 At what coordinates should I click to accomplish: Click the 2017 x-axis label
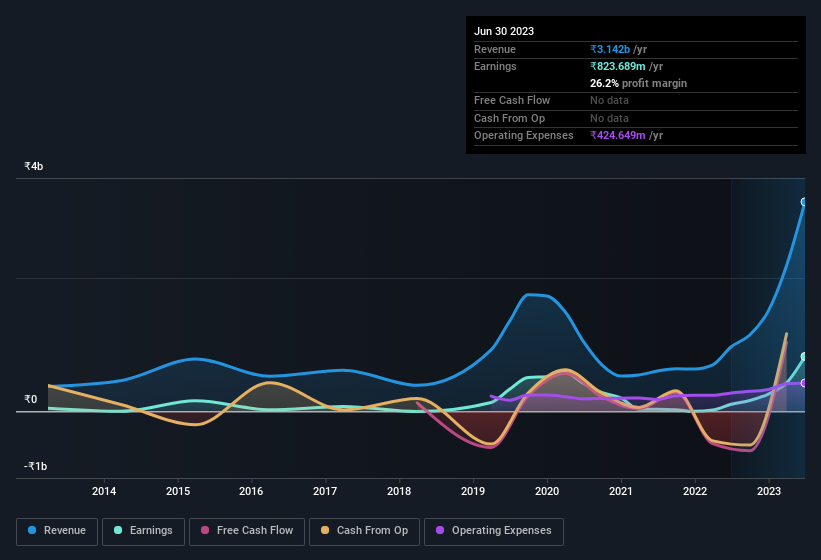pyautogui.click(x=325, y=491)
